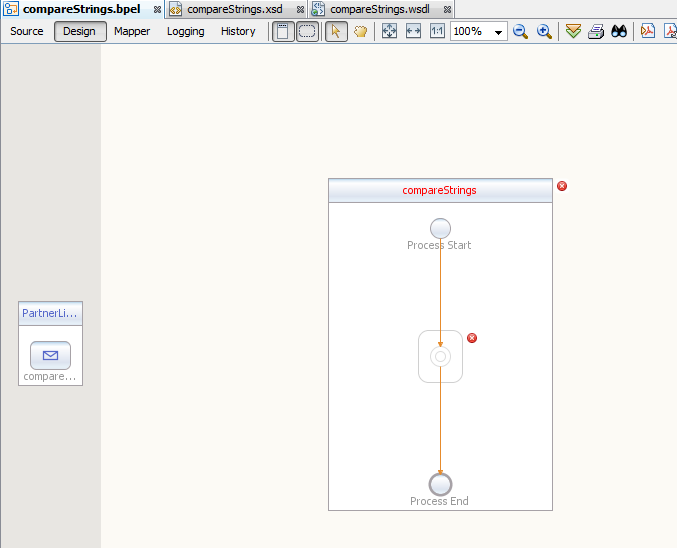Click the fit diagram icon

pos(390,31)
